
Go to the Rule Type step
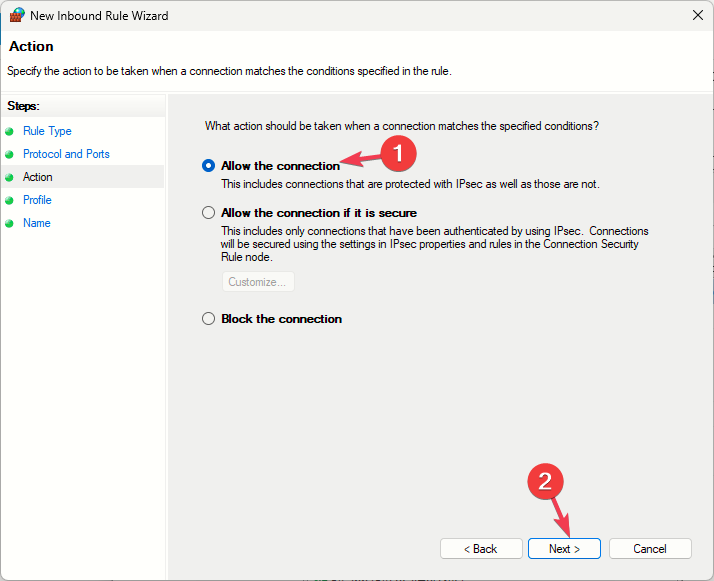(47, 131)
